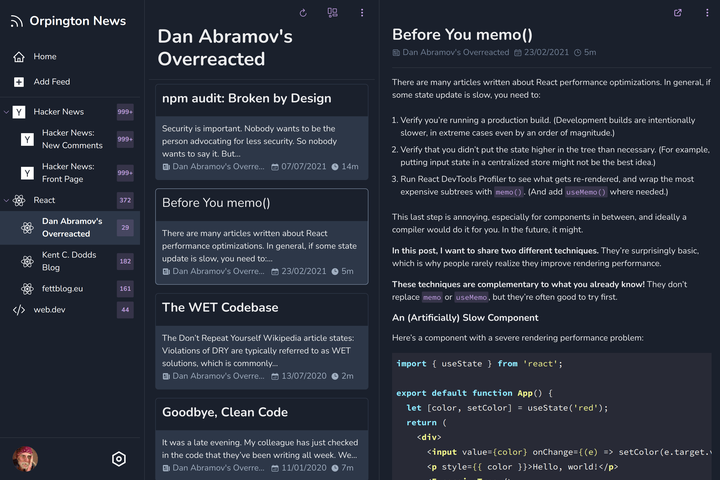Open Hacker News: New Comments feed
The width and height of the screenshot is (720, 480).
[x=70, y=139]
